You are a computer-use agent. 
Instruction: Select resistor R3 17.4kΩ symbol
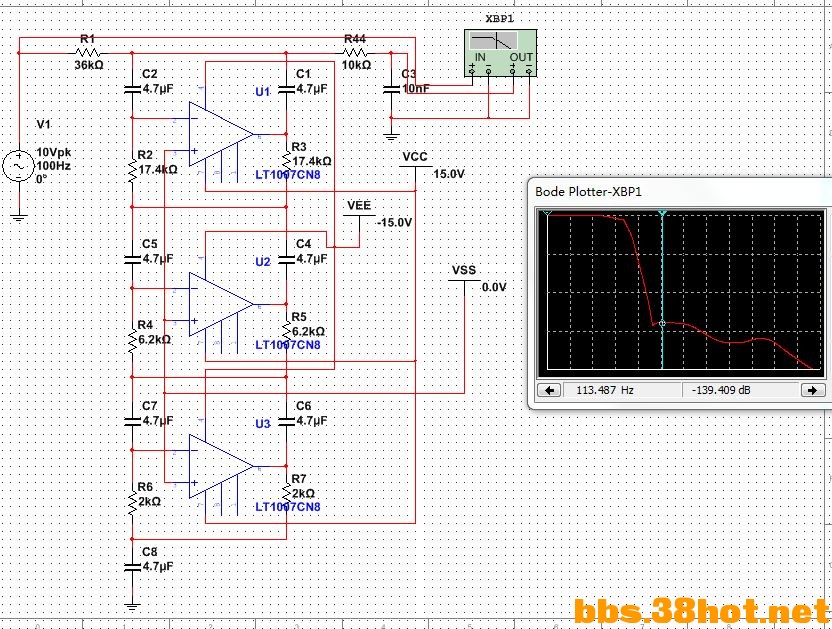coord(287,161)
